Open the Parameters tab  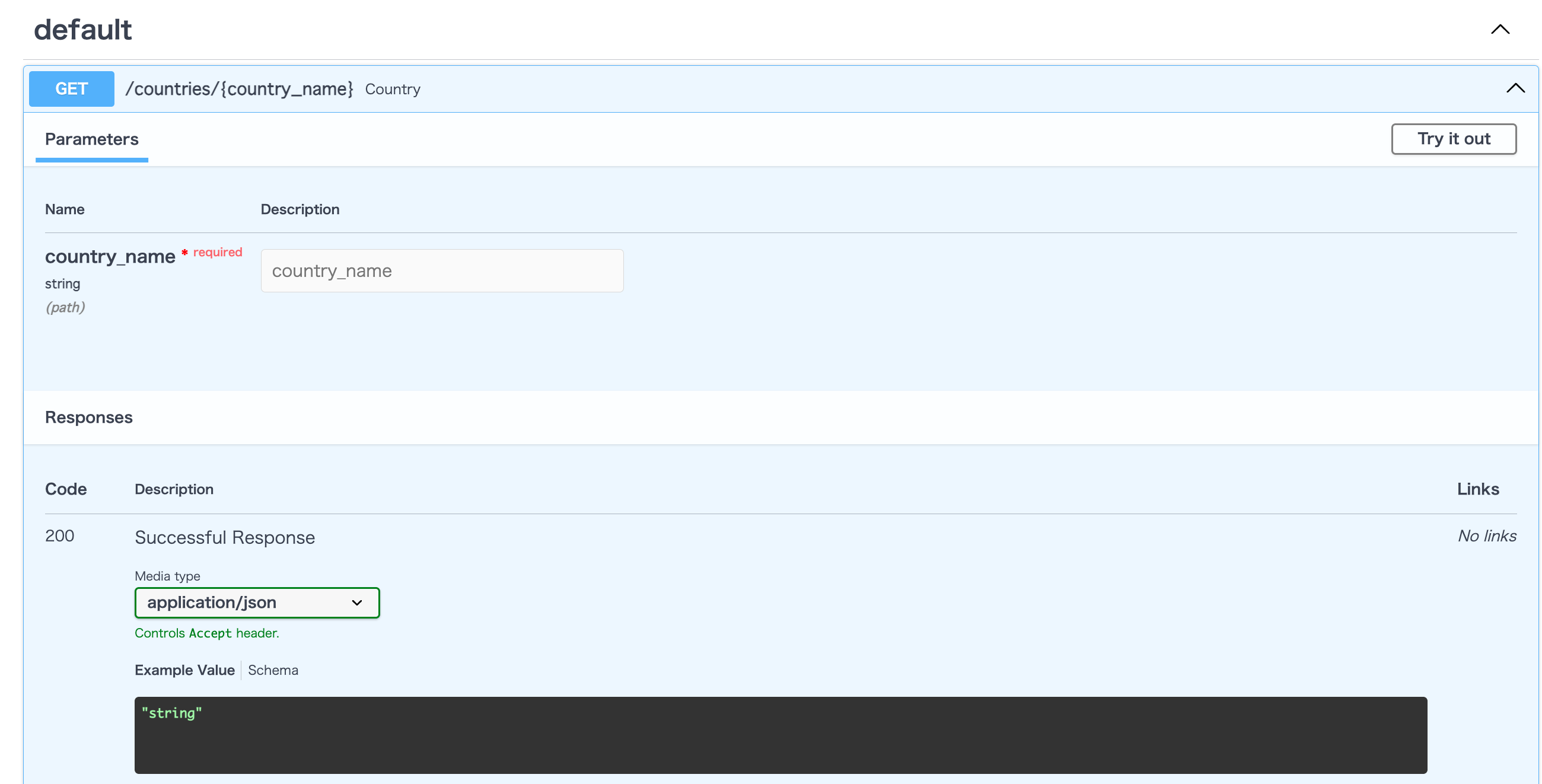pyautogui.click(x=91, y=139)
